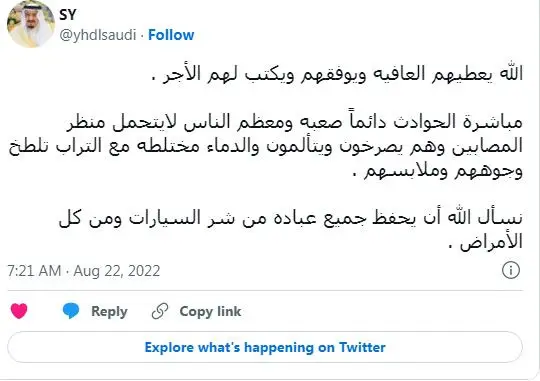Like the tweet with the heart icon
This screenshot has height=381, width=540.
coord(19,311)
